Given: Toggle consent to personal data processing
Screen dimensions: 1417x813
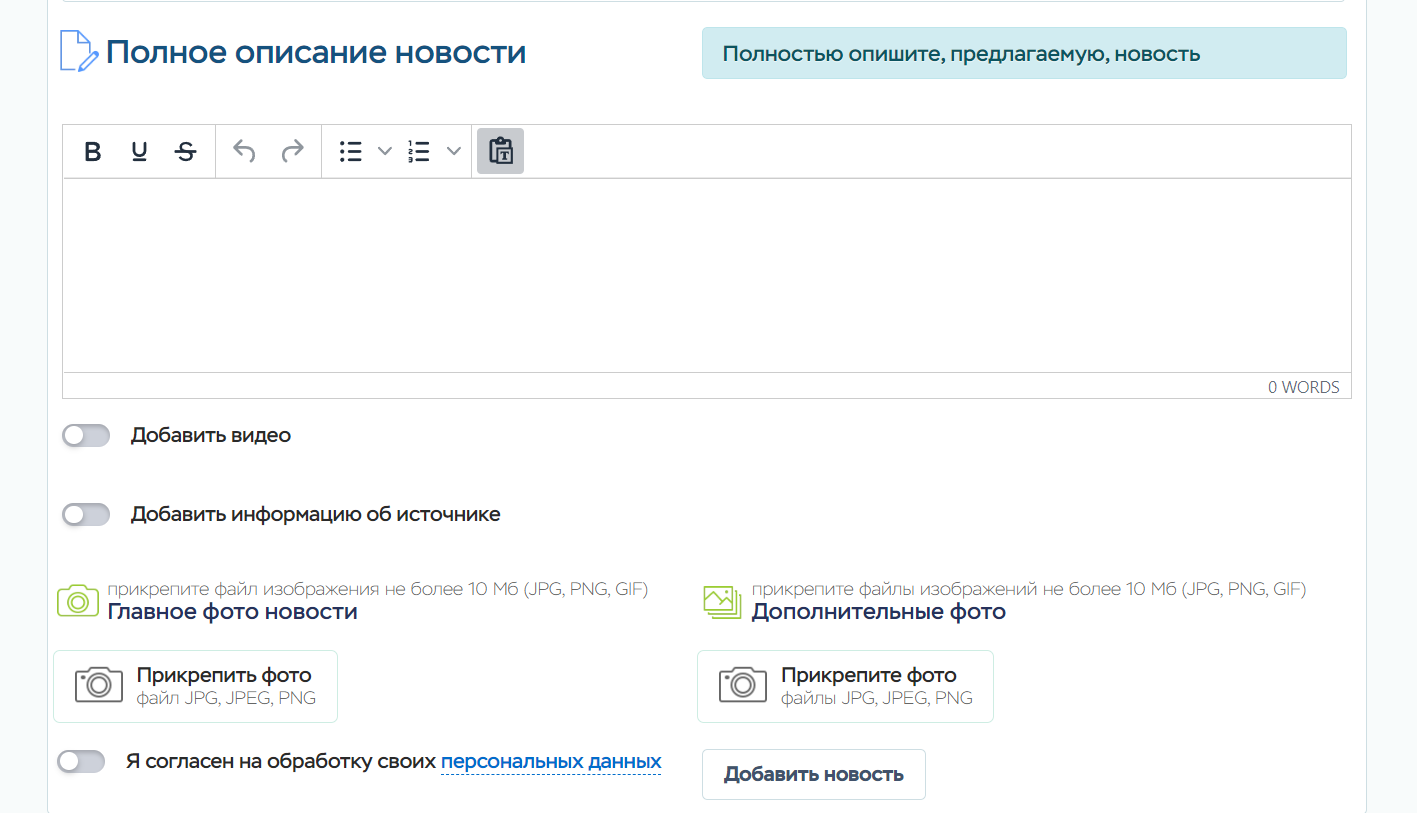Looking at the screenshot, I should click(x=81, y=762).
